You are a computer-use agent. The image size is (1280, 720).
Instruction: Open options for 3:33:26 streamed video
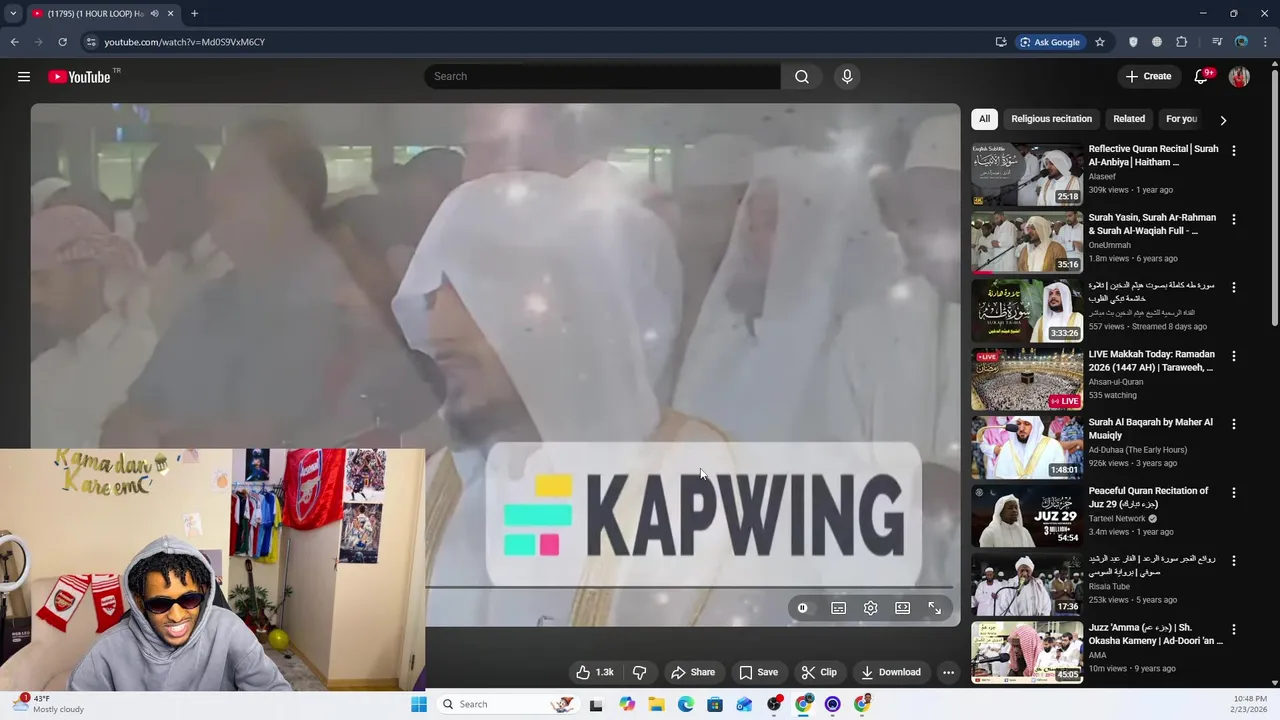[x=1234, y=287]
